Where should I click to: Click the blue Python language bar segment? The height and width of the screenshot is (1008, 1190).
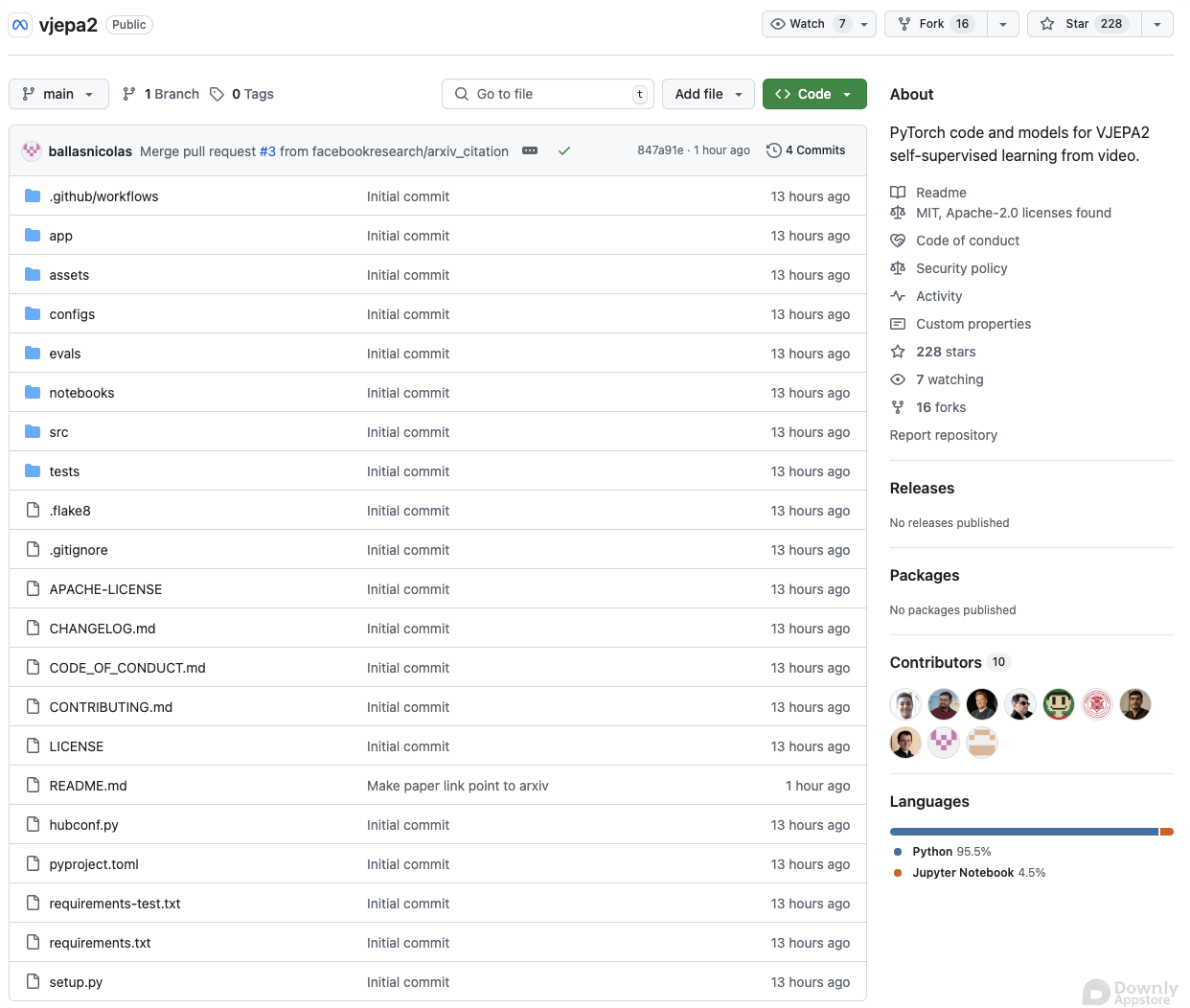pos(1023,832)
